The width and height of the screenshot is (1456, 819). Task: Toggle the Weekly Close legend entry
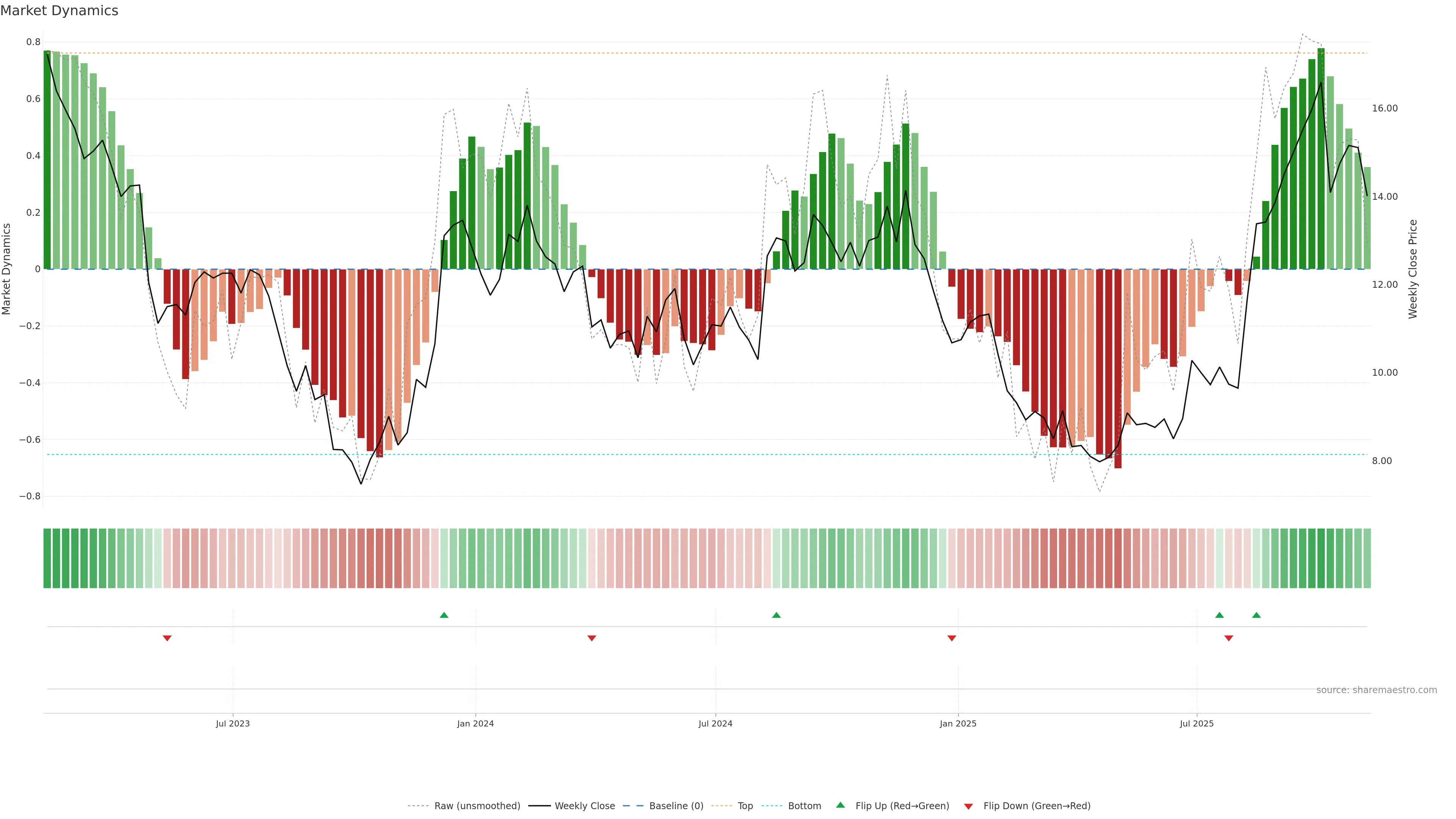point(584,805)
